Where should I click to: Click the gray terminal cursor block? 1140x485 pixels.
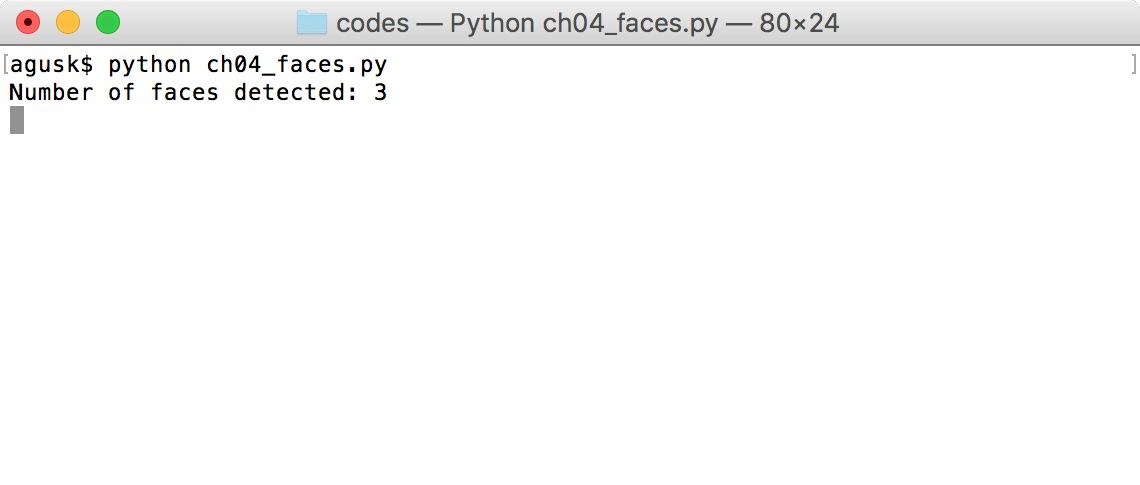pyautogui.click(x=17, y=120)
